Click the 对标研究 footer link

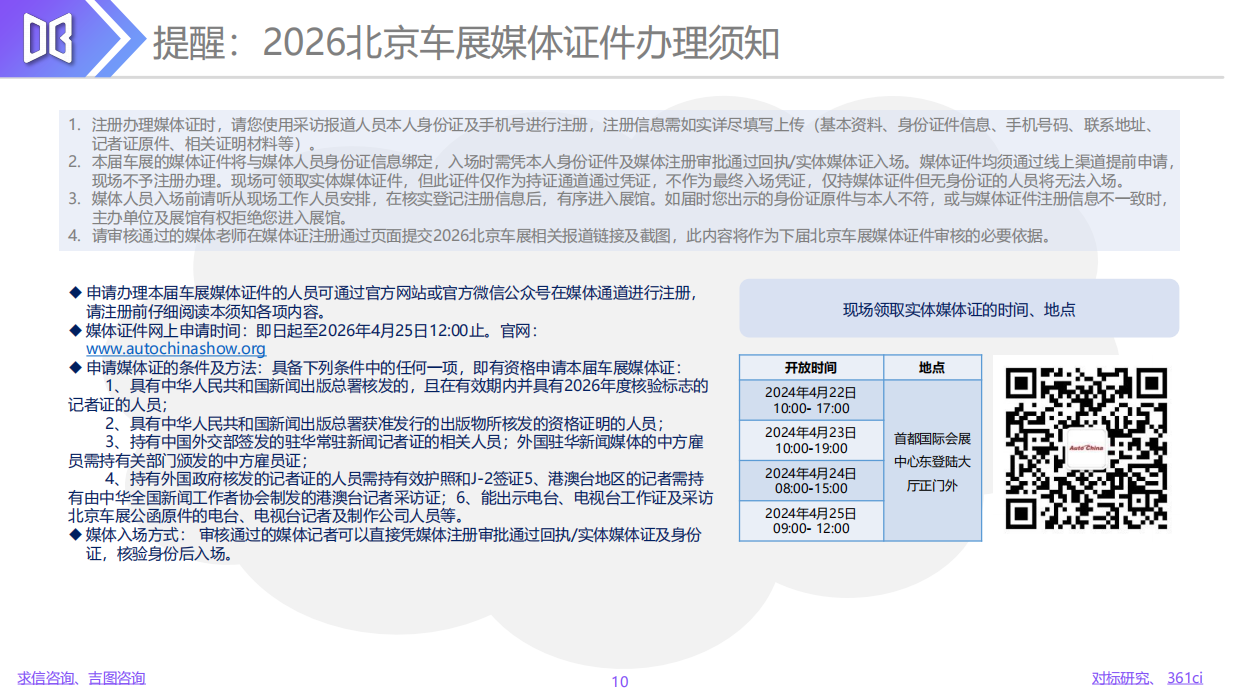click(x=1121, y=678)
